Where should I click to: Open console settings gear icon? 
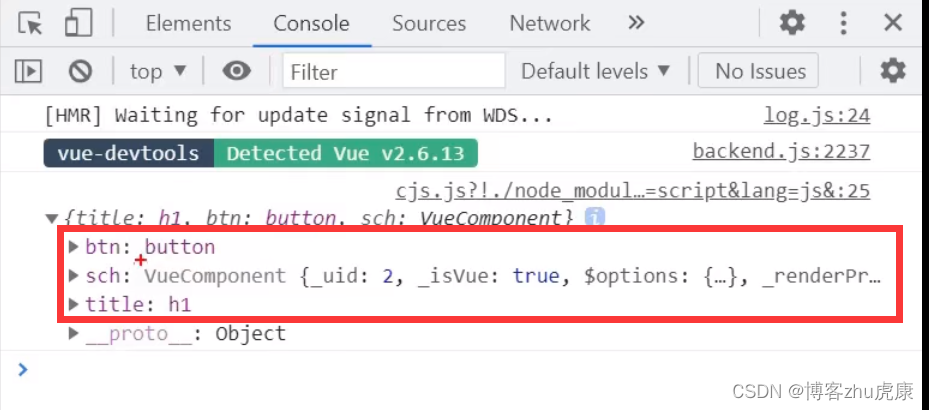[x=893, y=71]
